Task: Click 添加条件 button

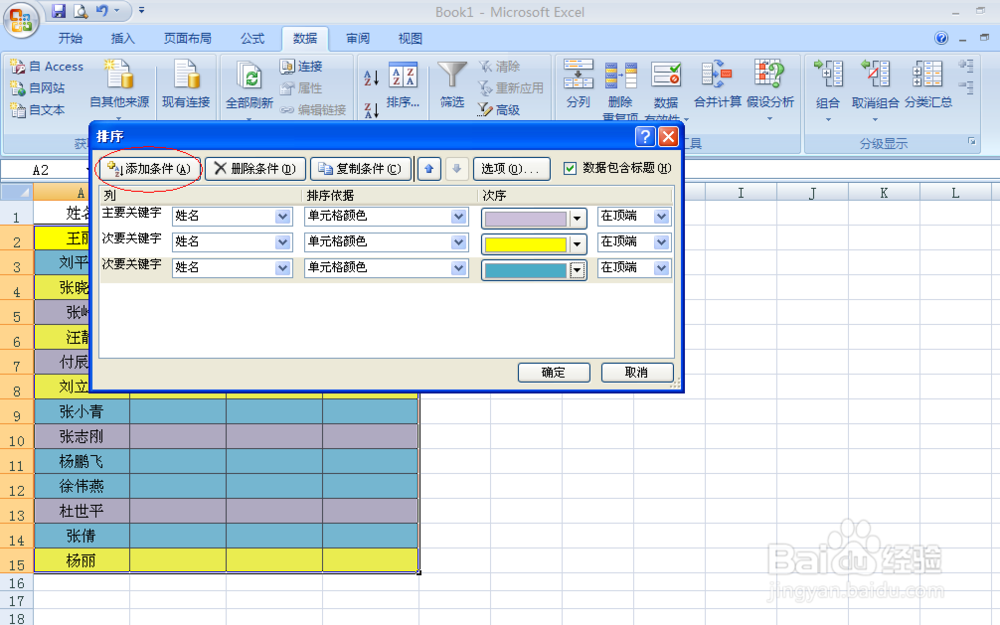Action: coord(150,169)
